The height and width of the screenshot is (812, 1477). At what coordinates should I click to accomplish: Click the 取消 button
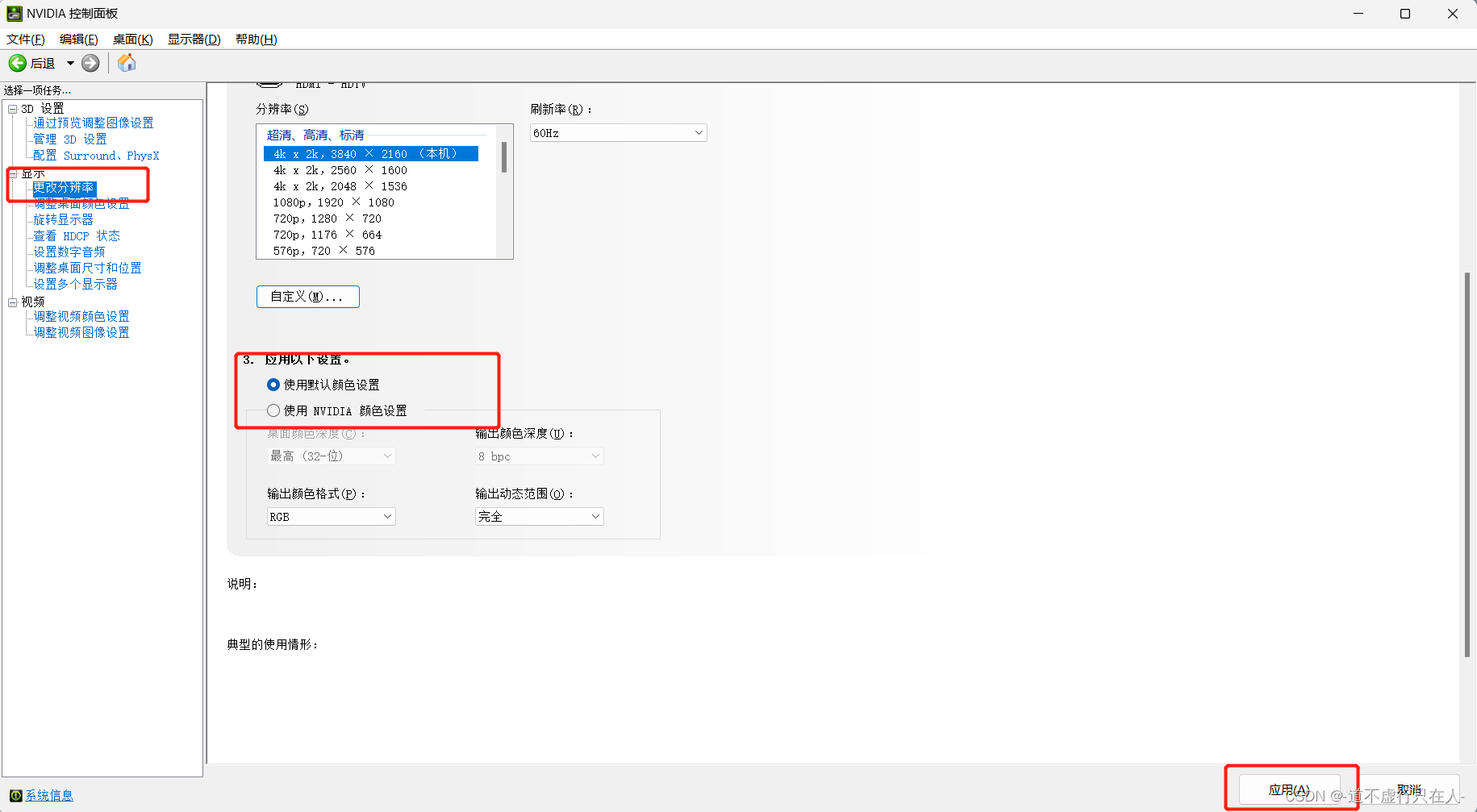tap(1409, 789)
